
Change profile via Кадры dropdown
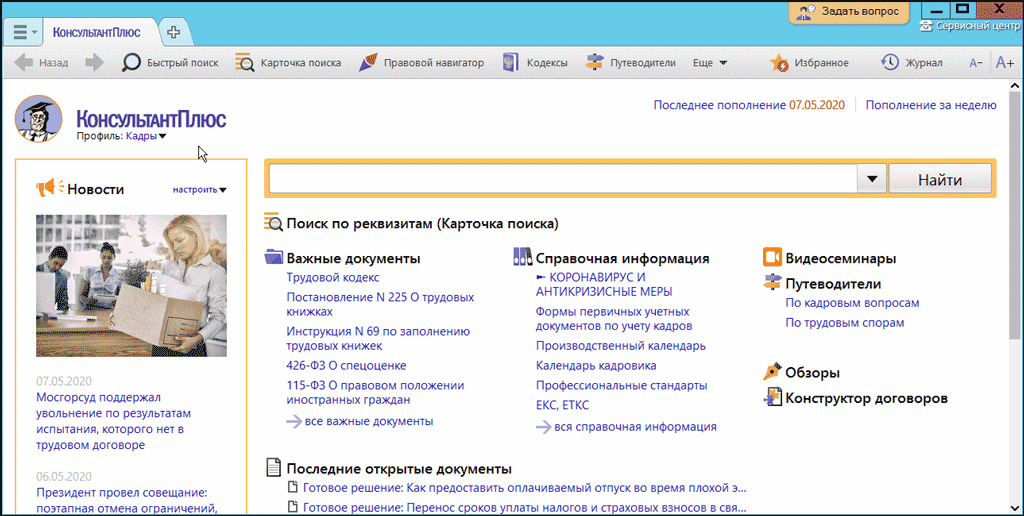146,136
